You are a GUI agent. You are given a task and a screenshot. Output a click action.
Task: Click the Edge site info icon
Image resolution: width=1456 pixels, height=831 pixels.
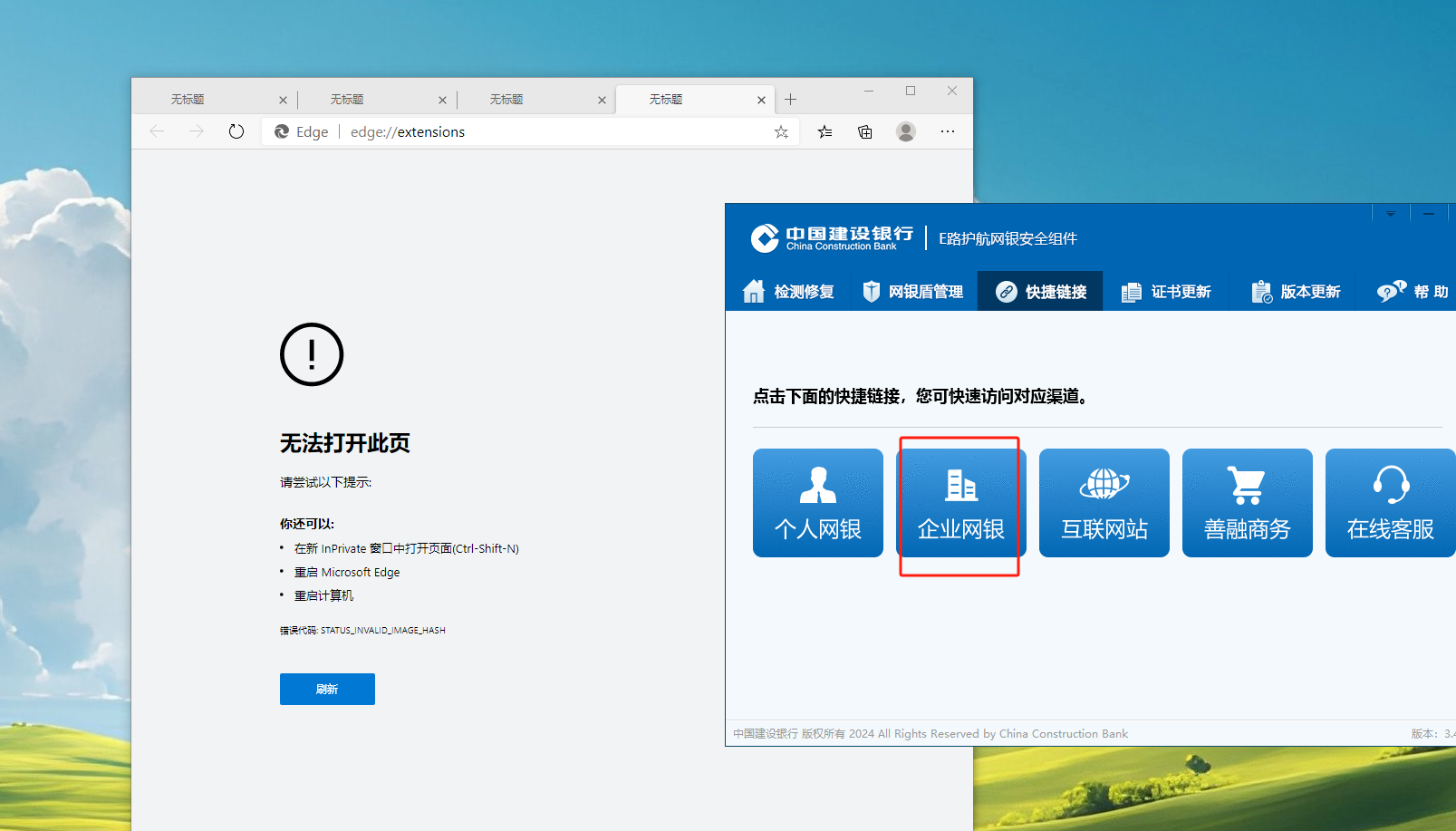coord(282,131)
